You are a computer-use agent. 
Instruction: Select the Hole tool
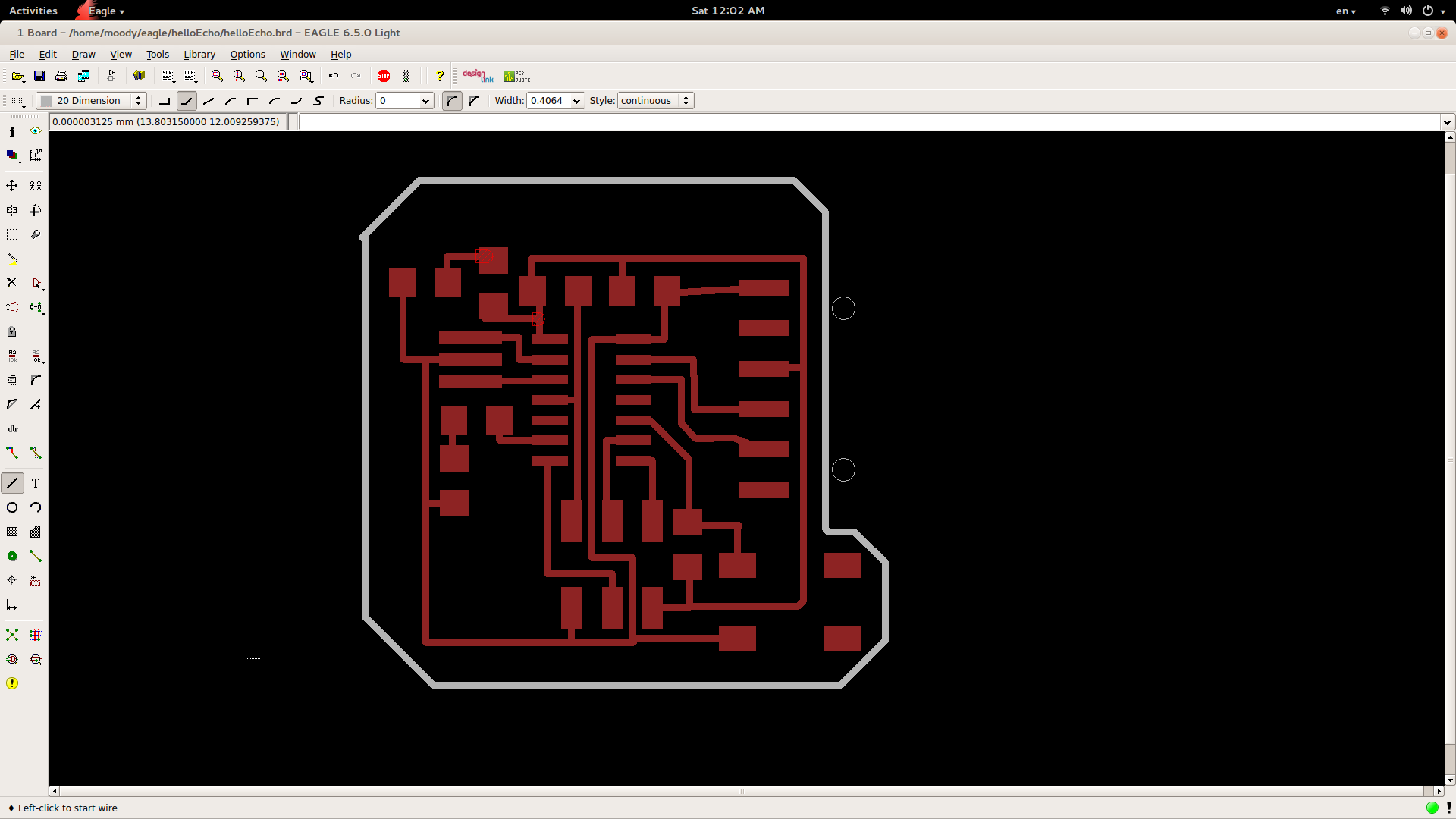(x=12, y=580)
